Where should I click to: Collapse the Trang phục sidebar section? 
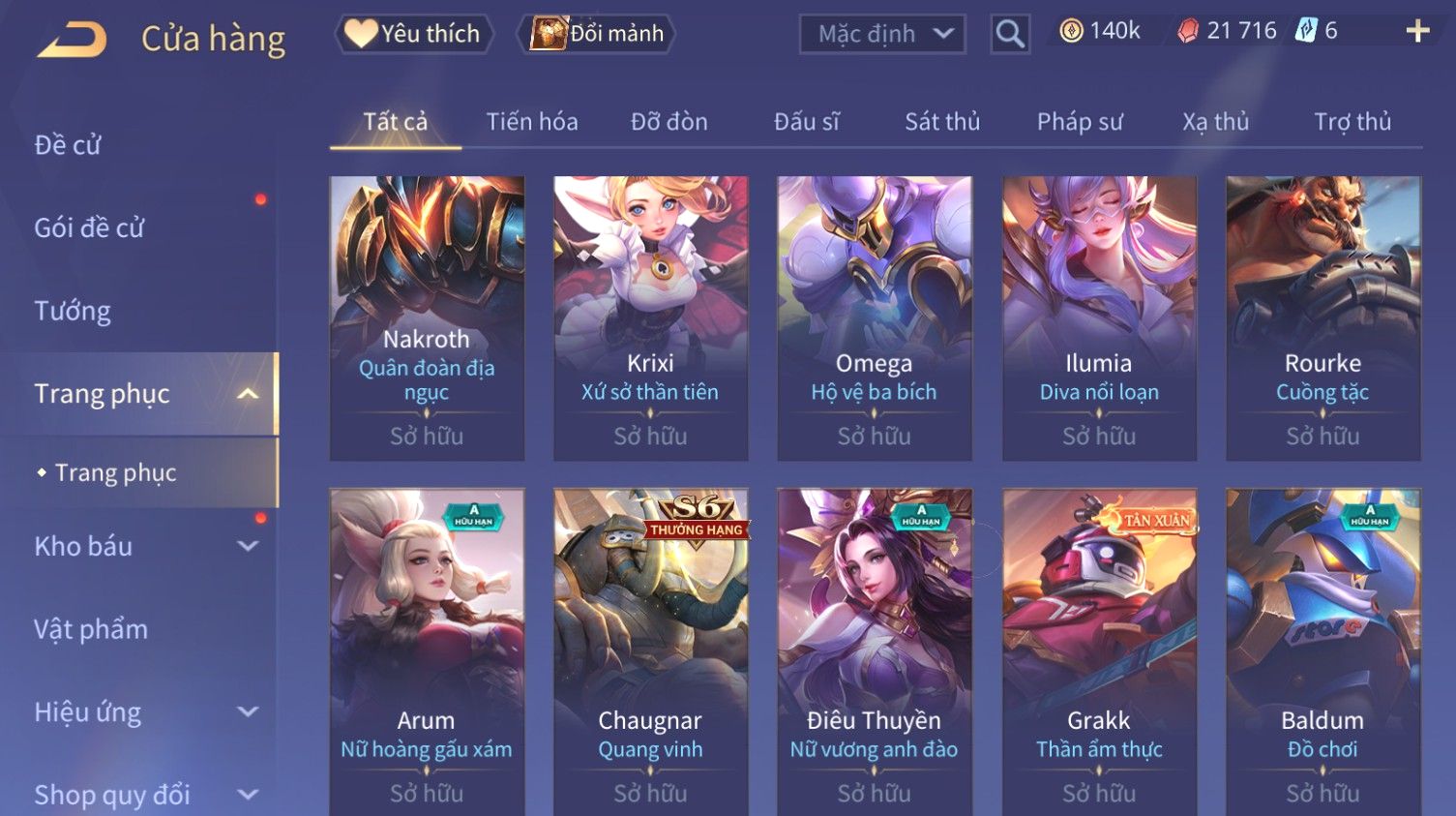(x=248, y=394)
